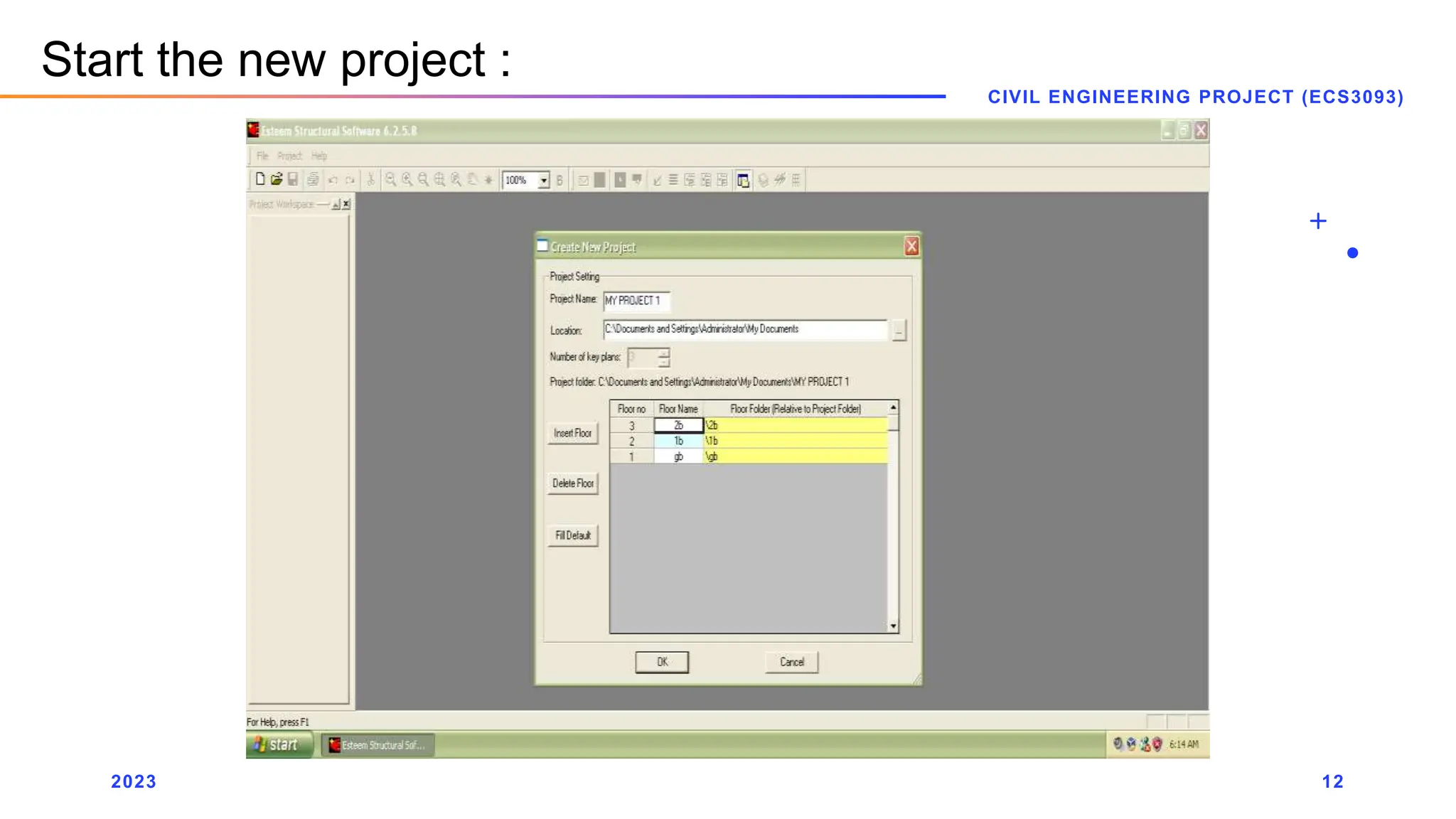The image size is (1456, 819).
Task: Click Esteem Structural Software taskbar button
Action: 378,745
